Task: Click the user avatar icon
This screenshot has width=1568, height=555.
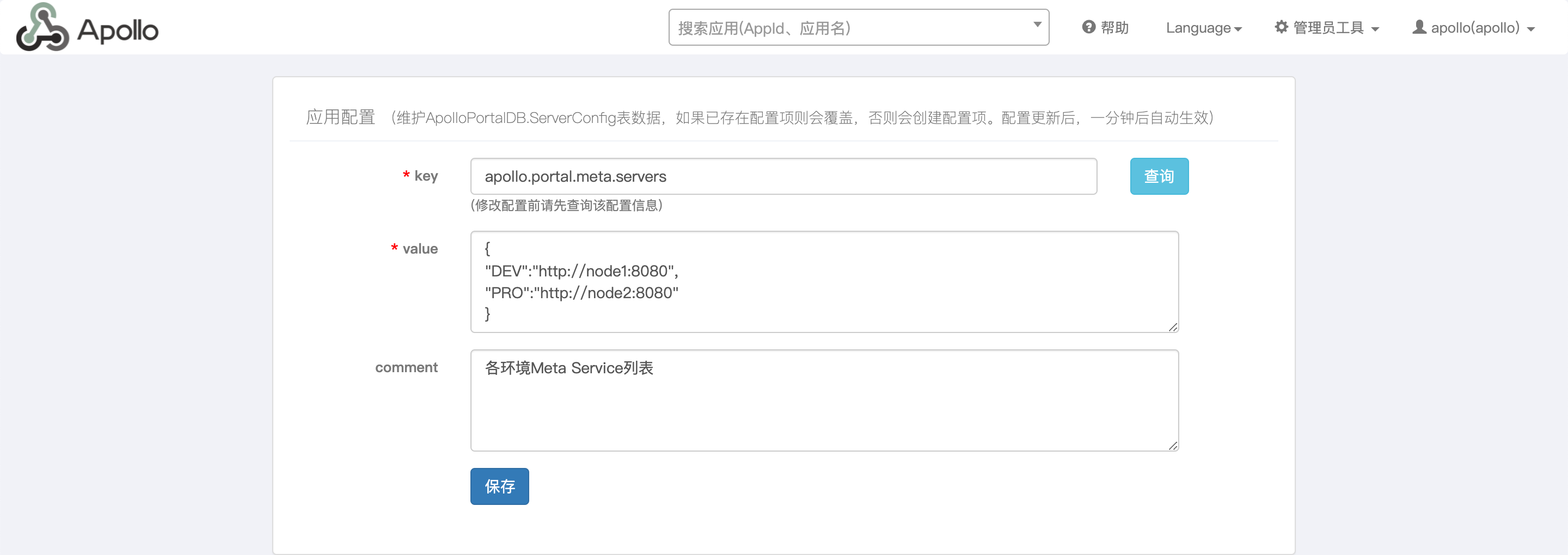Action: coord(1420,27)
